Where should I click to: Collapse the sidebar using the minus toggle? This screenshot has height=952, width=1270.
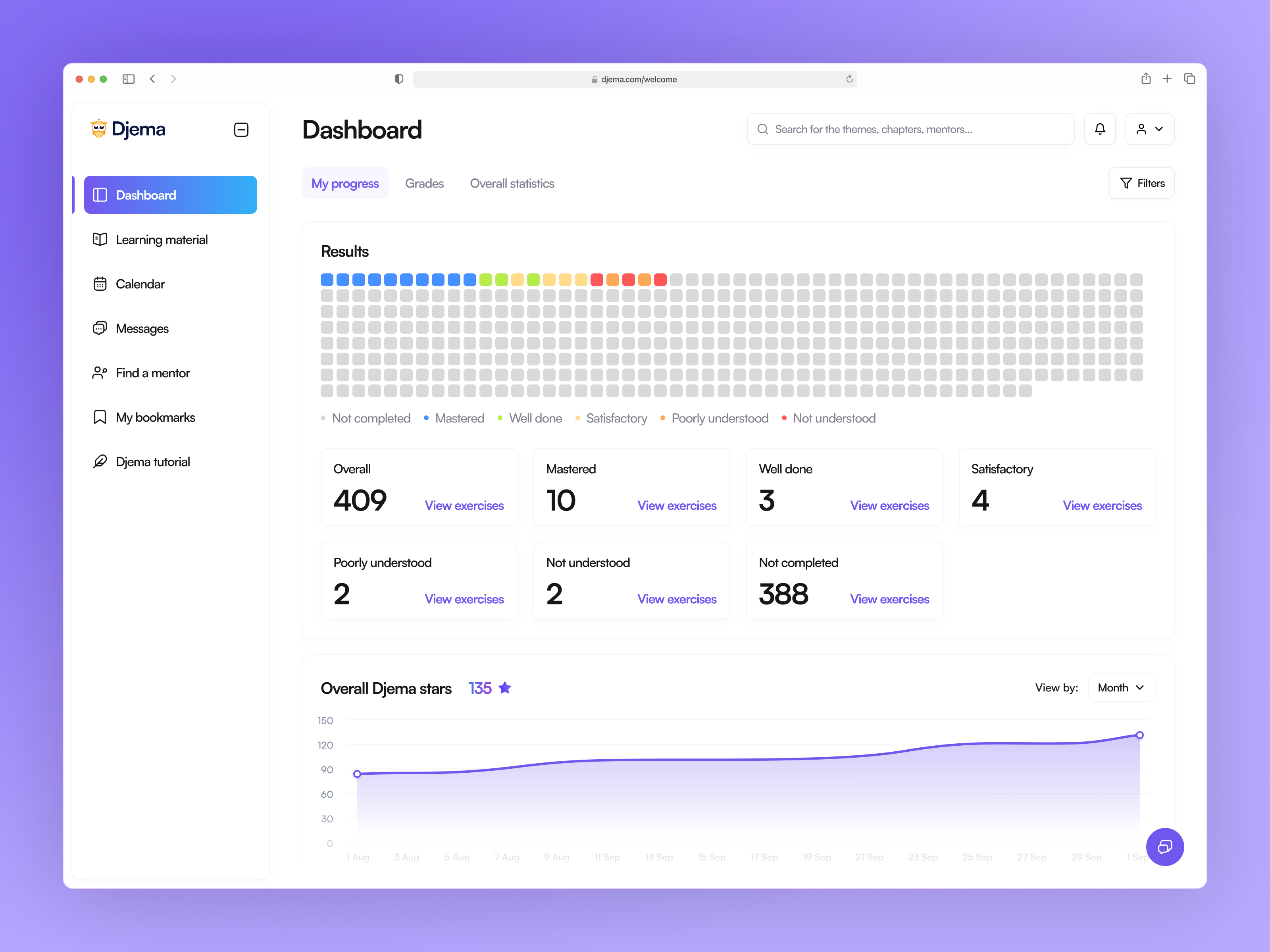tap(241, 130)
